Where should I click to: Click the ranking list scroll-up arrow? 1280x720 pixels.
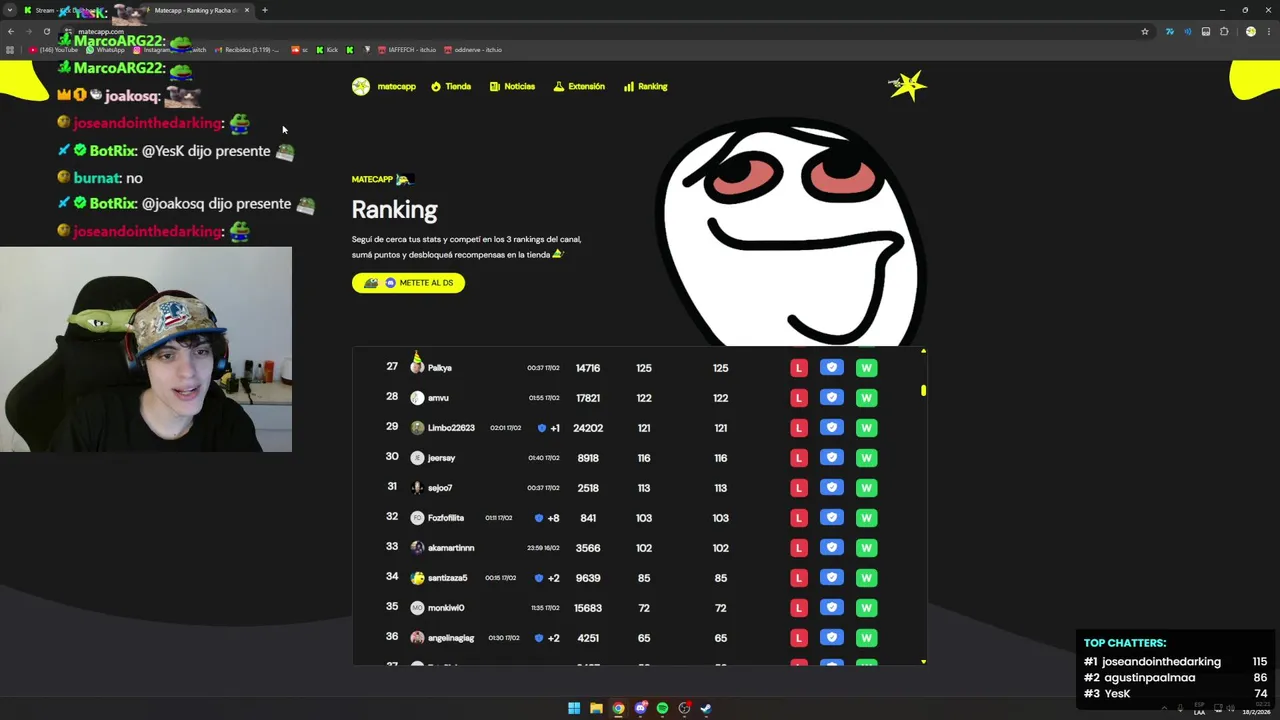click(923, 351)
